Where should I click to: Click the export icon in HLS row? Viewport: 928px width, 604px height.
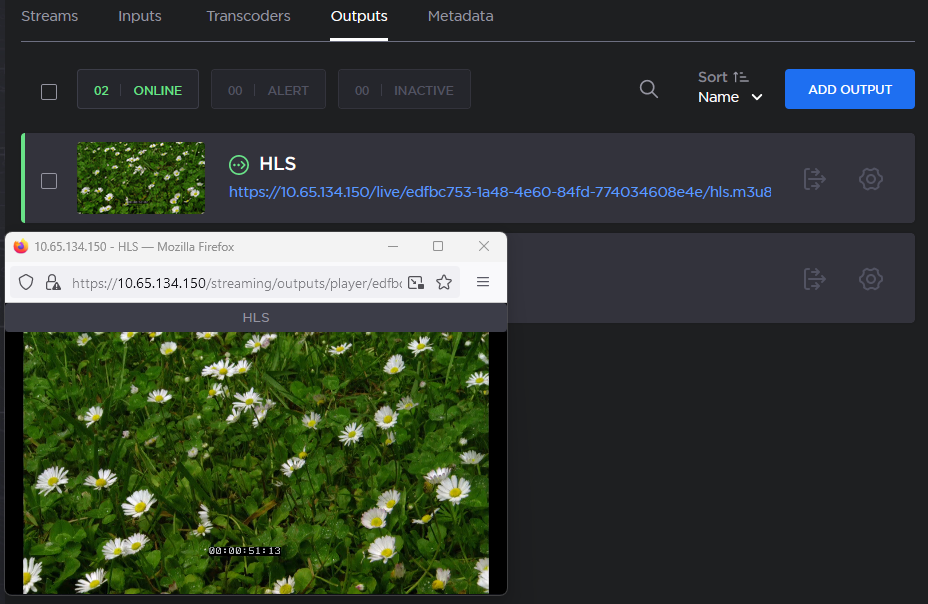[x=815, y=179]
